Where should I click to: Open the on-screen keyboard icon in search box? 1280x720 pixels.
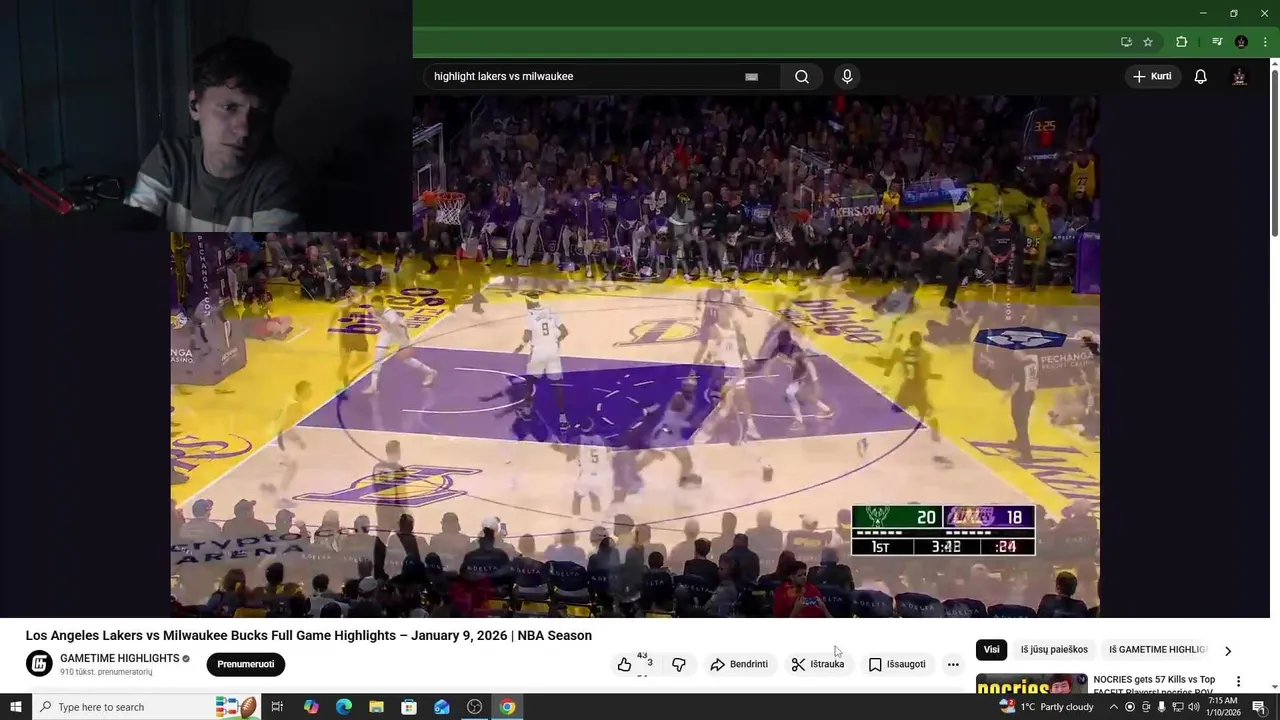click(751, 77)
